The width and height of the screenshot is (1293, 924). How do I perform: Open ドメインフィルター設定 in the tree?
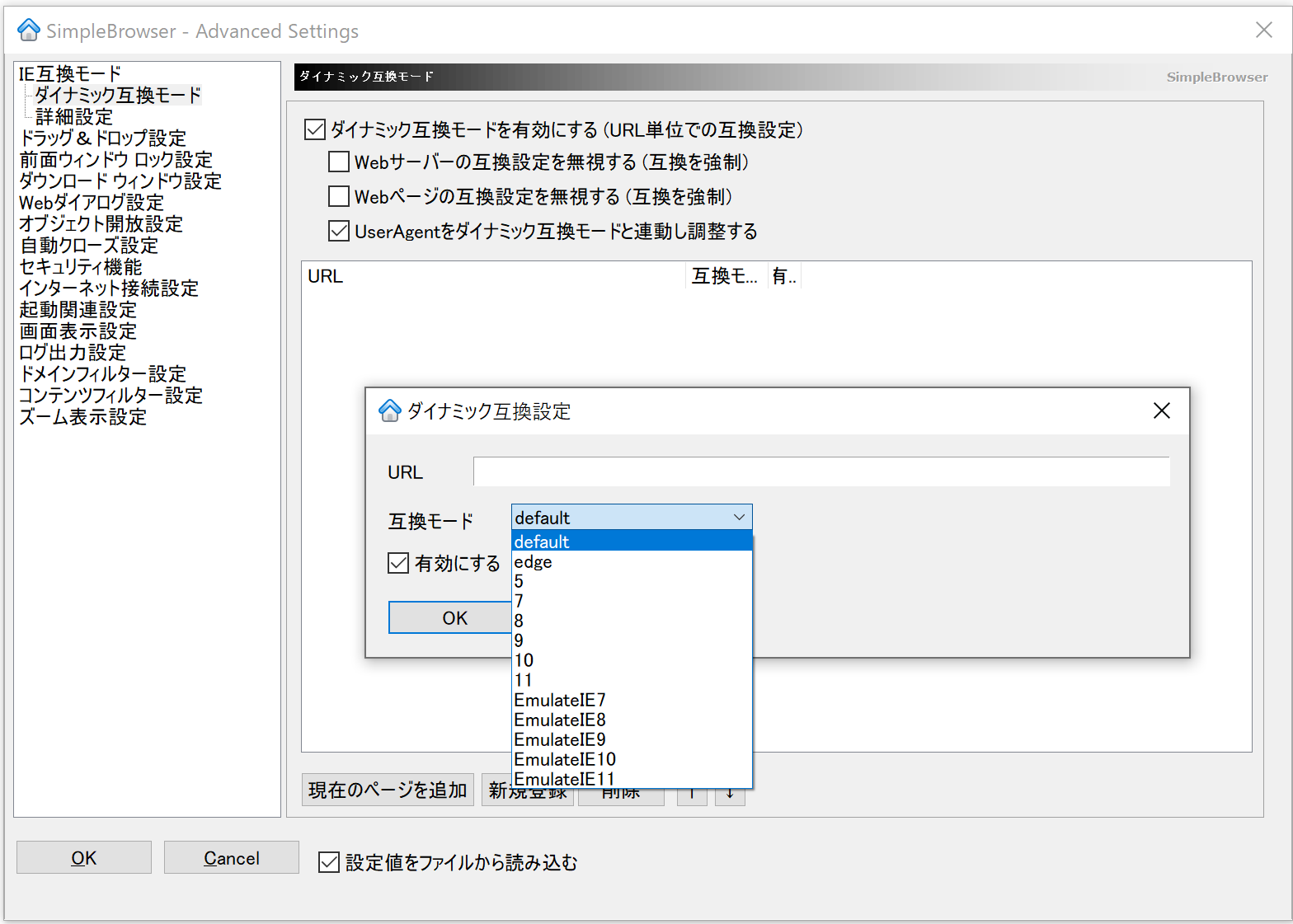point(103,374)
